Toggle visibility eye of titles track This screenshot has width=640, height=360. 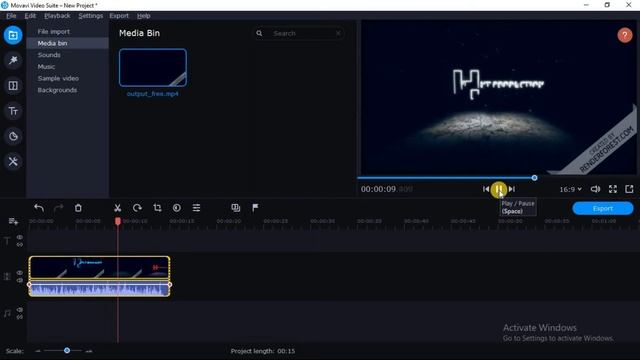click(20, 237)
